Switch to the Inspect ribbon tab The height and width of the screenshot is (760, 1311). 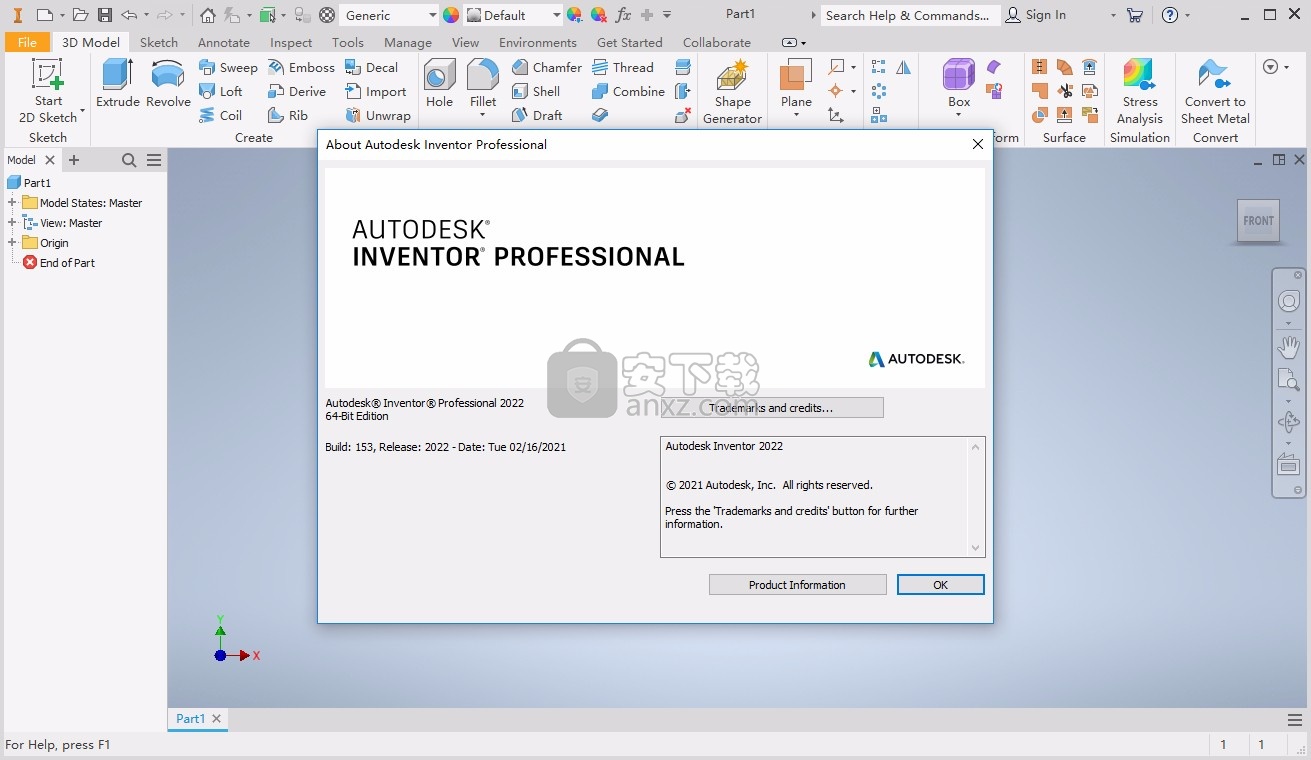[x=291, y=42]
